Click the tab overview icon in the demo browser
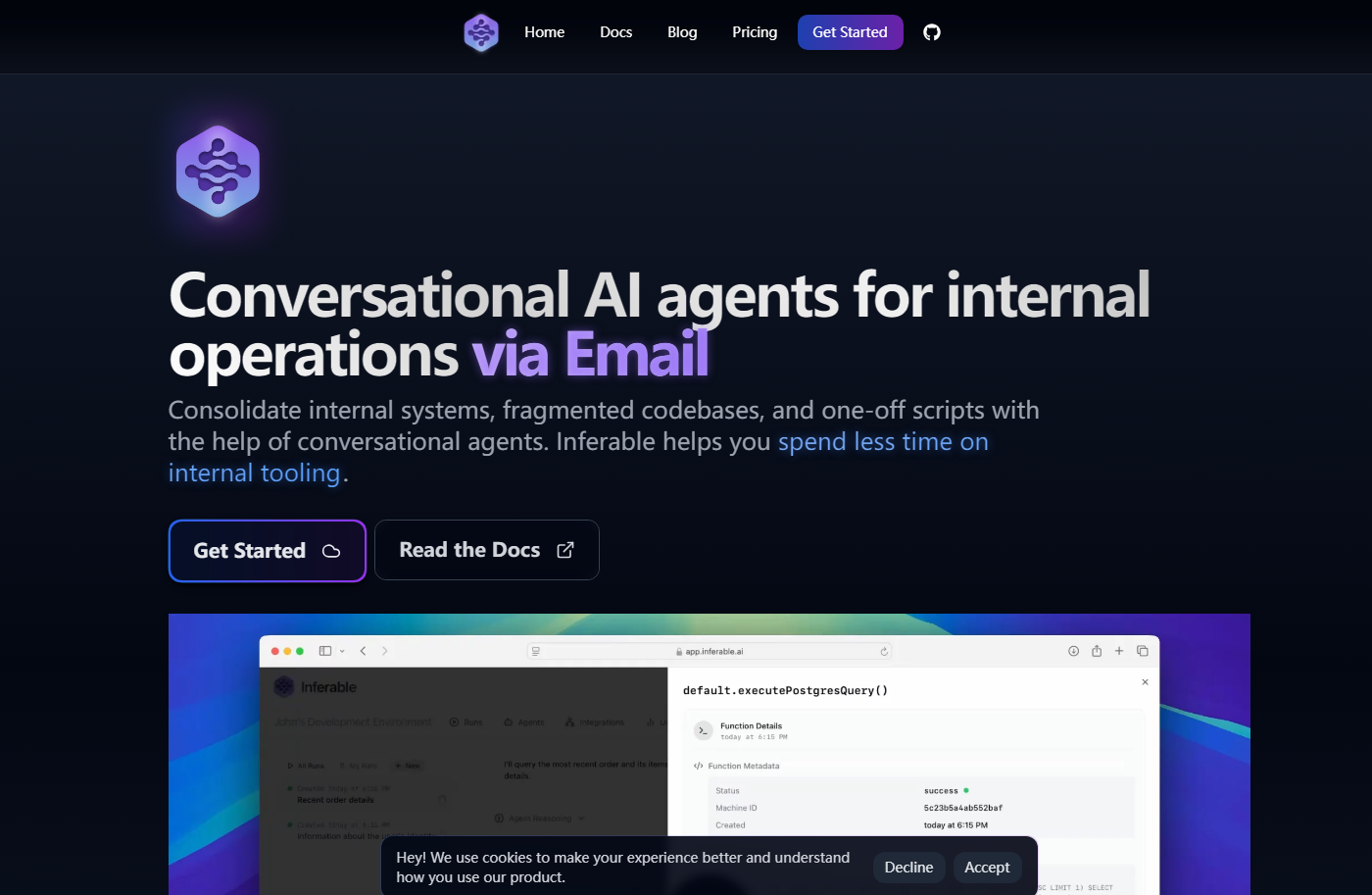This screenshot has height=895, width=1372. [x=1143, y=651]
